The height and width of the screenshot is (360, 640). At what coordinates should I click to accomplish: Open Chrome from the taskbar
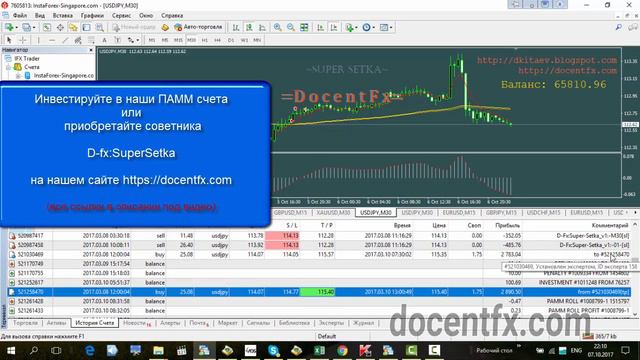[x=342, y=350]
